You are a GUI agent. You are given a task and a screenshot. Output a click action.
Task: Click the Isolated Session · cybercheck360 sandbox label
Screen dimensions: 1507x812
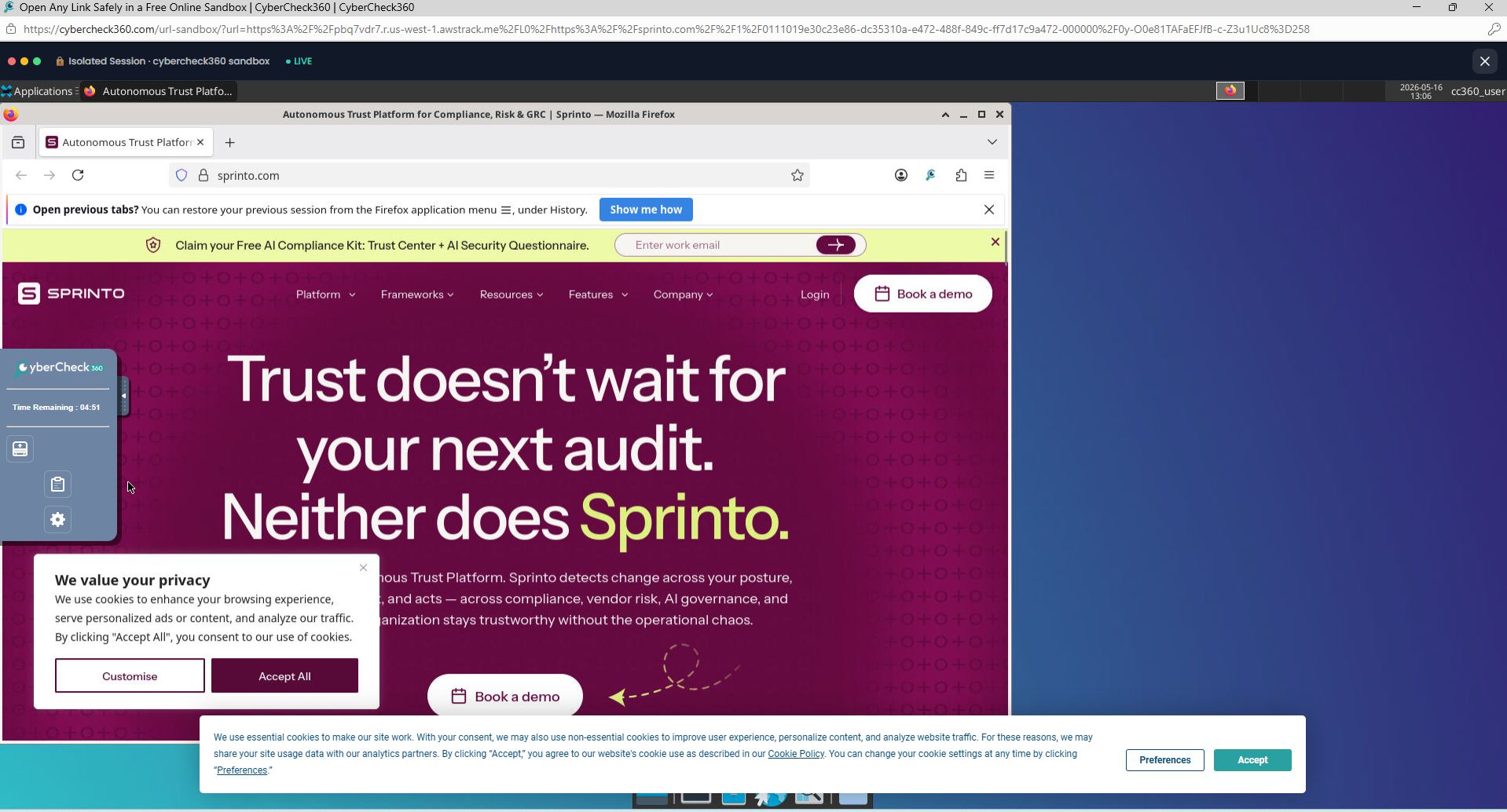pos(169,61)
